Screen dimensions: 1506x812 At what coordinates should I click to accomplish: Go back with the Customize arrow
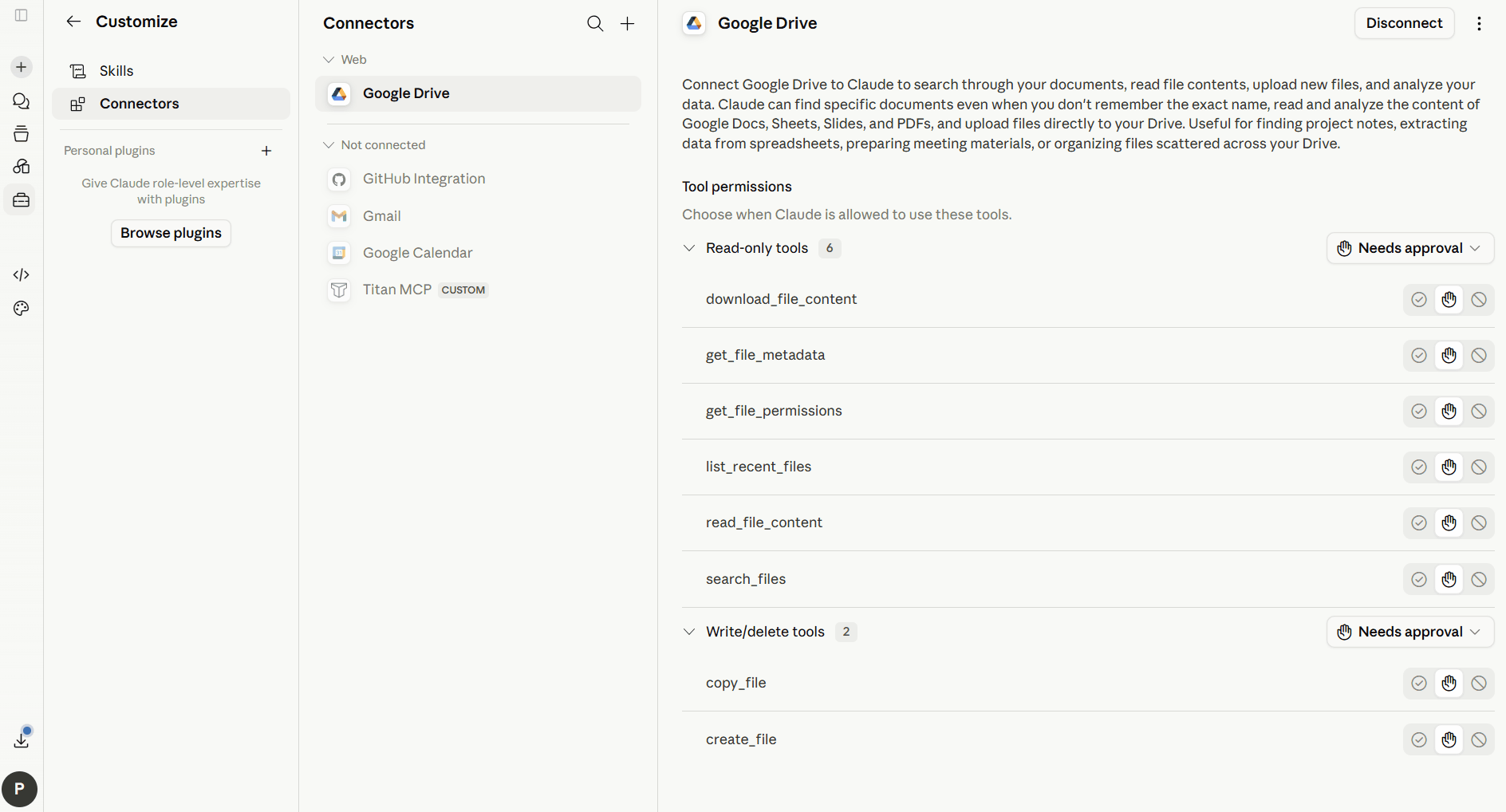73,22
